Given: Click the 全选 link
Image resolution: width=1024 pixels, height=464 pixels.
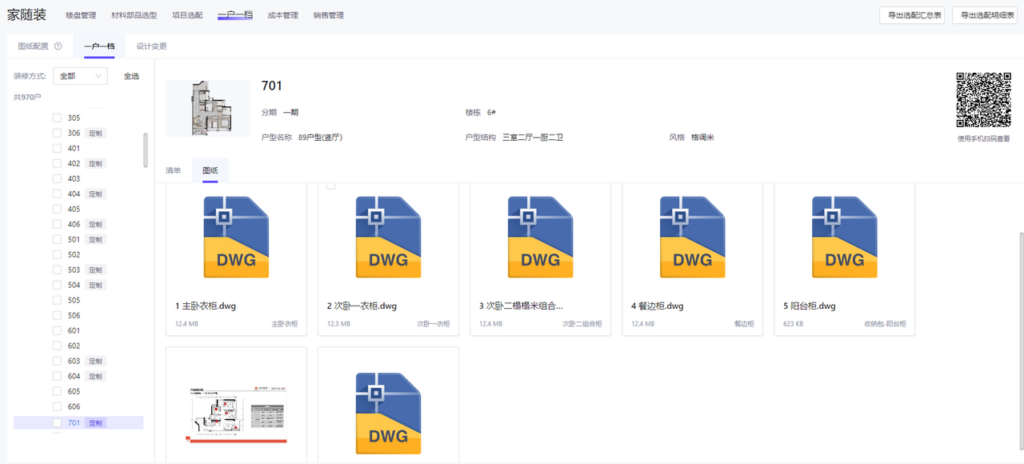Looking at the screenshot, I should click(131, 76).
